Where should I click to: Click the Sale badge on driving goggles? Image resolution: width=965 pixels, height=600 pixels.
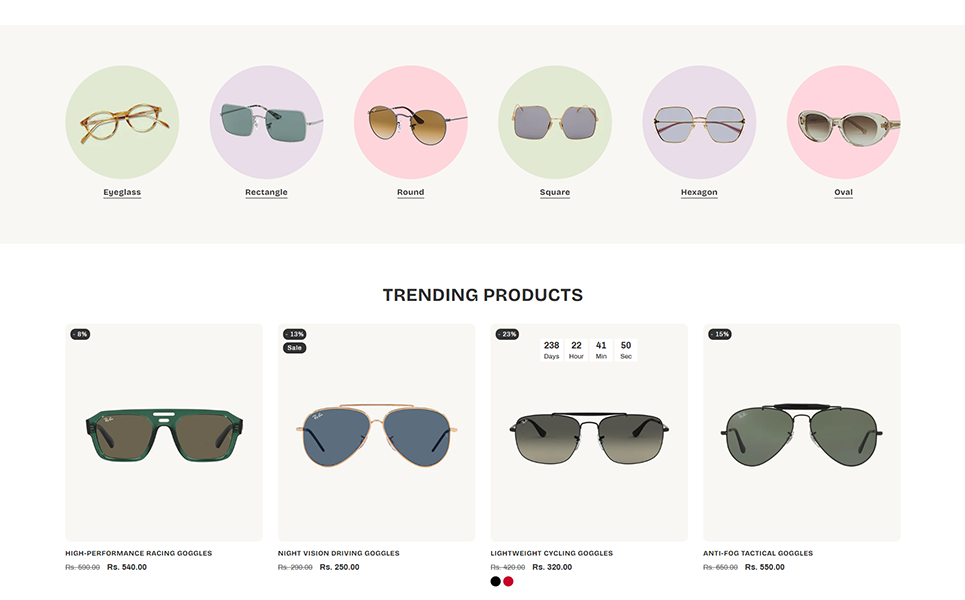(295, 348)
